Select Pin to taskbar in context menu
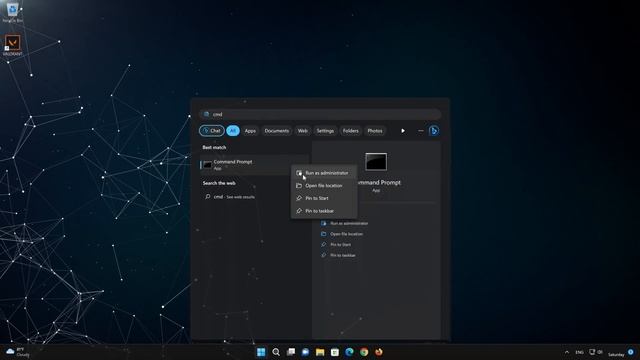 [324, 211]
